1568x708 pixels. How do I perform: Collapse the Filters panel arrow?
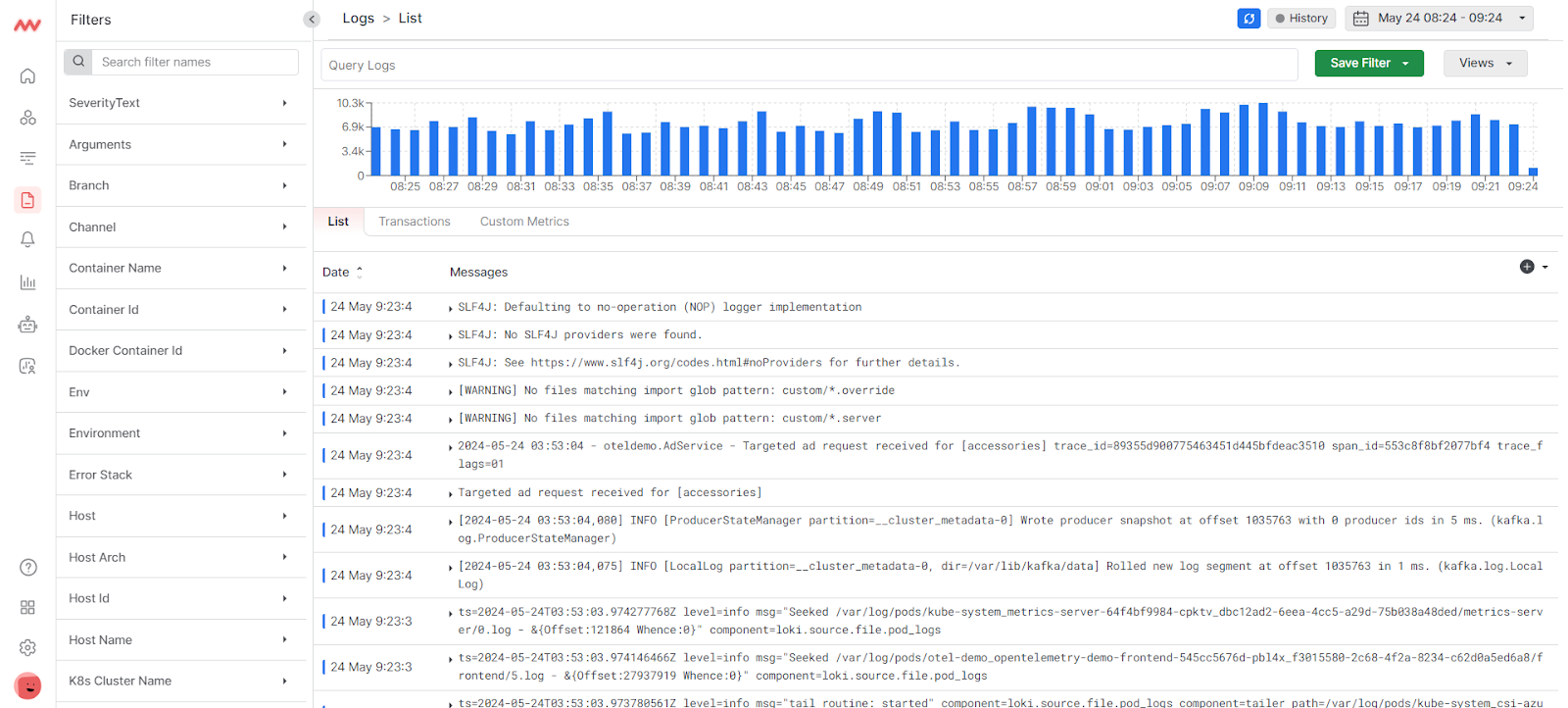(312, 20)
